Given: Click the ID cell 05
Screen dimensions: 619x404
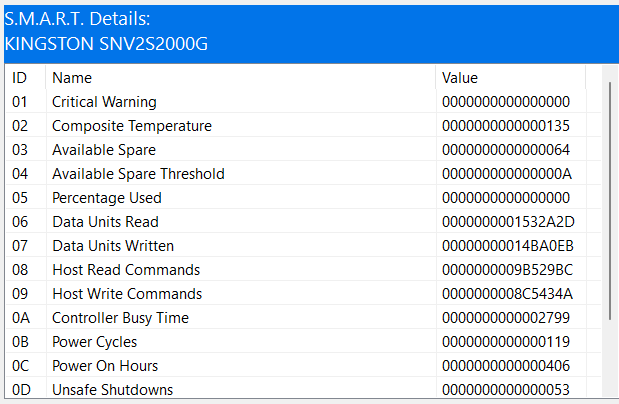Looking at the screenshot, I should 20,198.
